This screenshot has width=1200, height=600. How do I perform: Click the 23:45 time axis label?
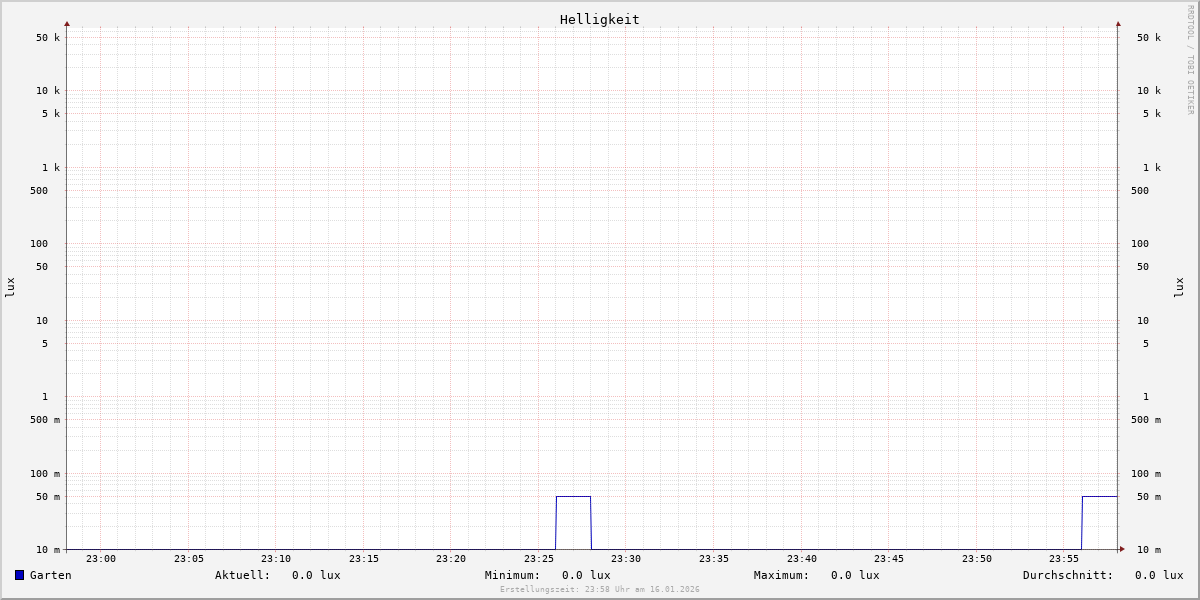pos(889,559)
